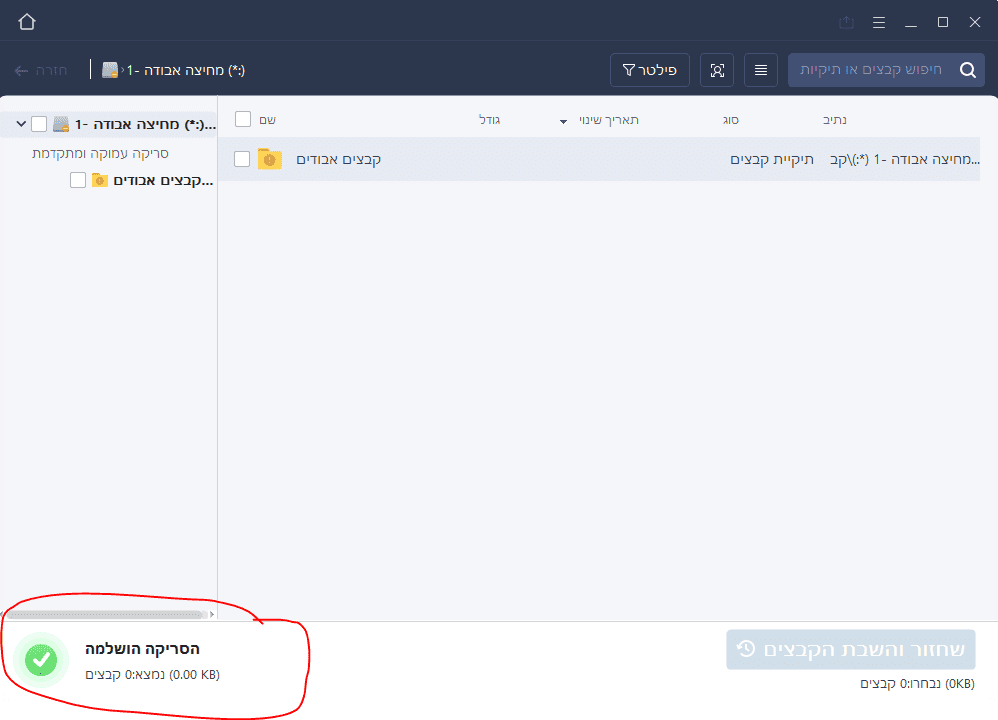The width and height of the screenshot is (998, 720).
Task: Select the קבצים אבודים tree item
Action: [163, 181]
